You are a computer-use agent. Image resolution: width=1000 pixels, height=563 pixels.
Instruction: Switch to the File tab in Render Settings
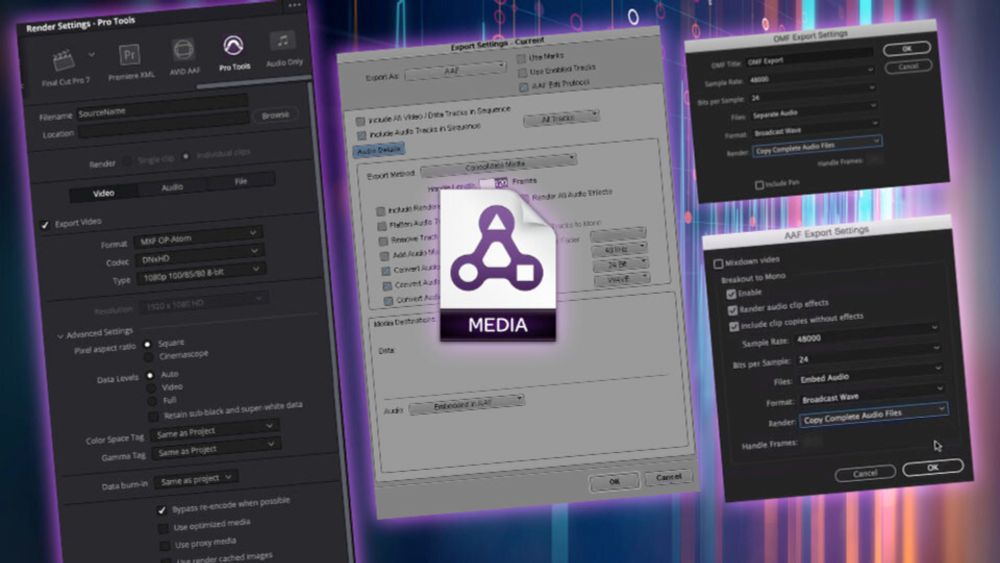(240, 181)
